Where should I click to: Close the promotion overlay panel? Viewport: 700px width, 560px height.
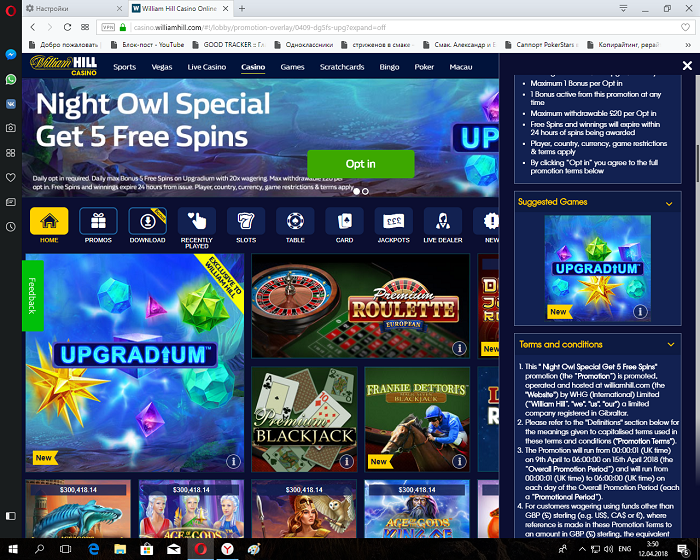click(x=687, y=66)
